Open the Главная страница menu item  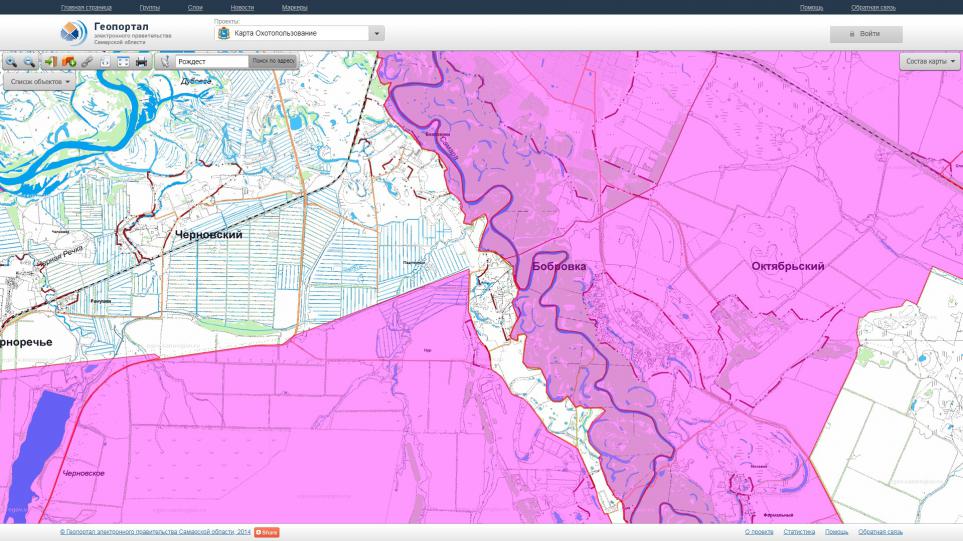pos(86,8)
